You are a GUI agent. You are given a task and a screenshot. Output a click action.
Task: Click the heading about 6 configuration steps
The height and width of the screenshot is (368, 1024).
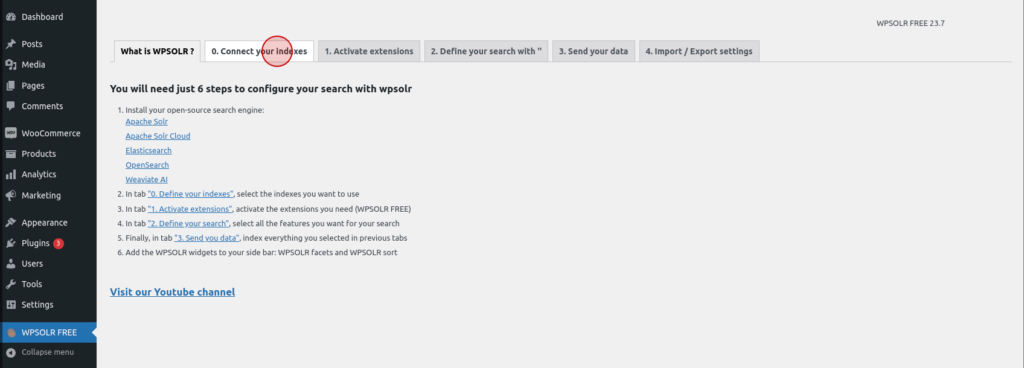pos(261,89)
